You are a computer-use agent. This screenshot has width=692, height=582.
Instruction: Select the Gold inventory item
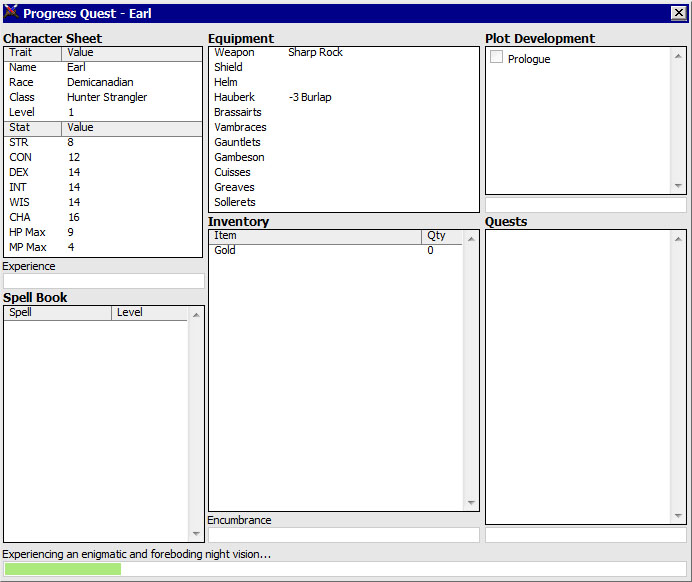(x=336, y=251)
